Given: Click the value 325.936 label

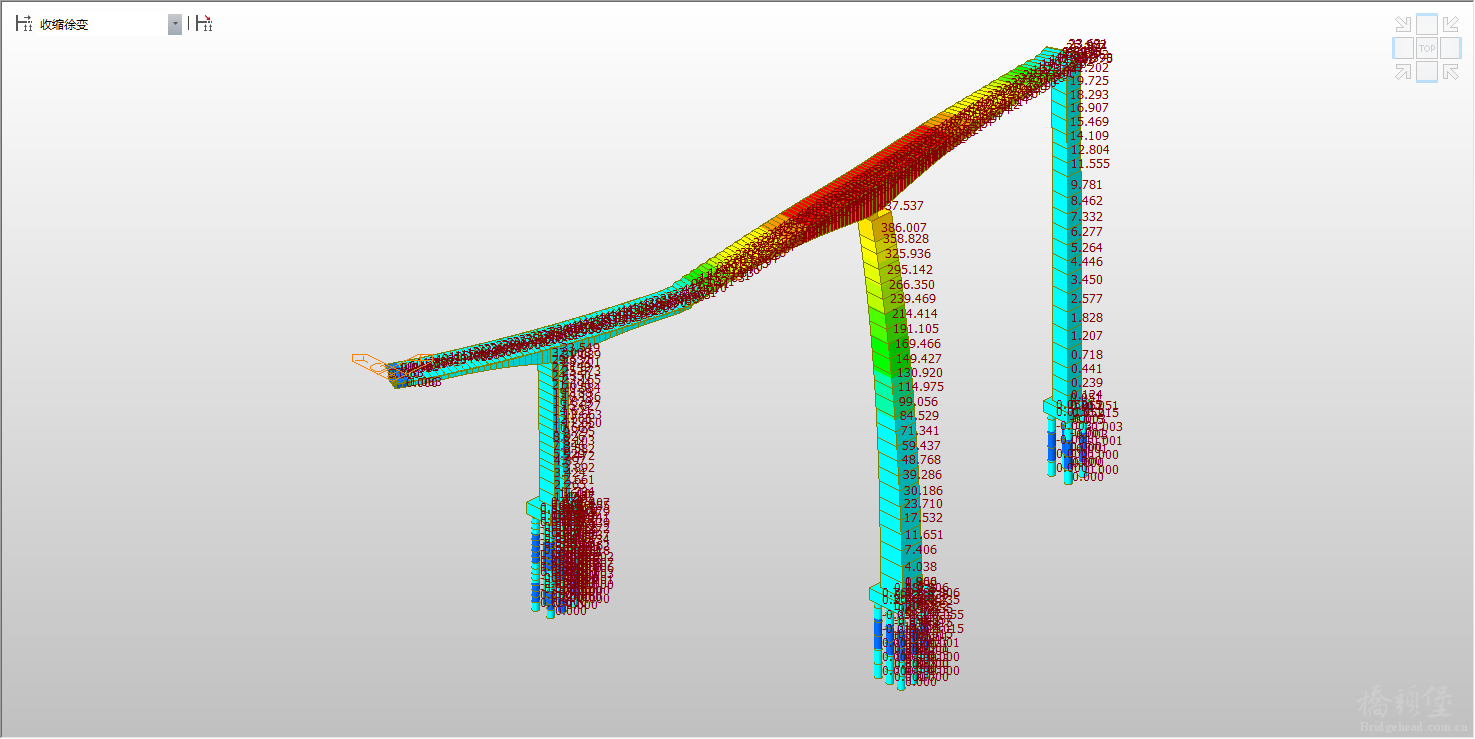Looking at the screenshot, I should click(907, 254).
